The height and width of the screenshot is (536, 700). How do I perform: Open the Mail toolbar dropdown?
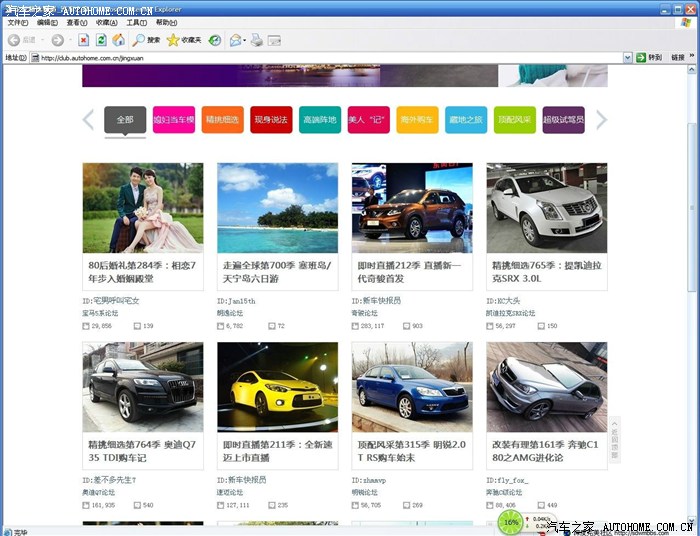(x=237, y=40)
